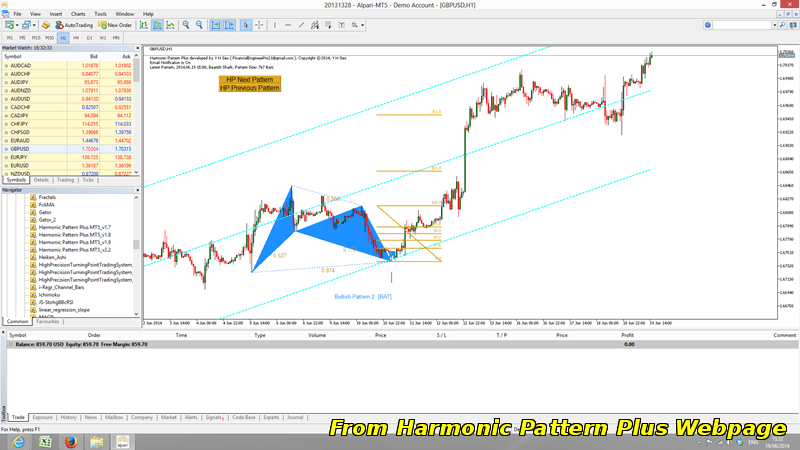The image size is (800, 450).
Task: Click the toolbar search input field
Action: pos(742,25)
